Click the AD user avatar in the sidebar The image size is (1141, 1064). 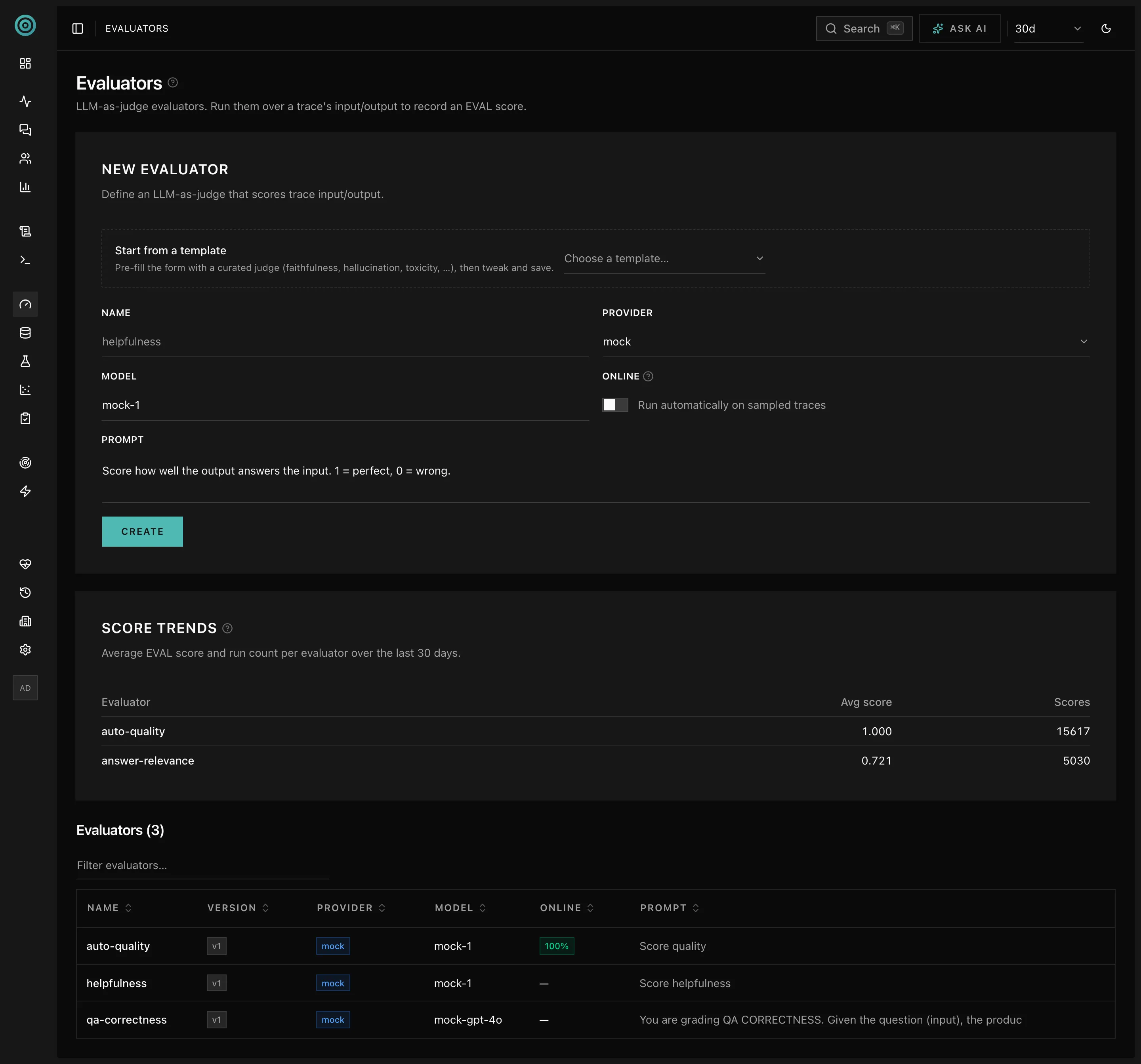tap(25, 688)
